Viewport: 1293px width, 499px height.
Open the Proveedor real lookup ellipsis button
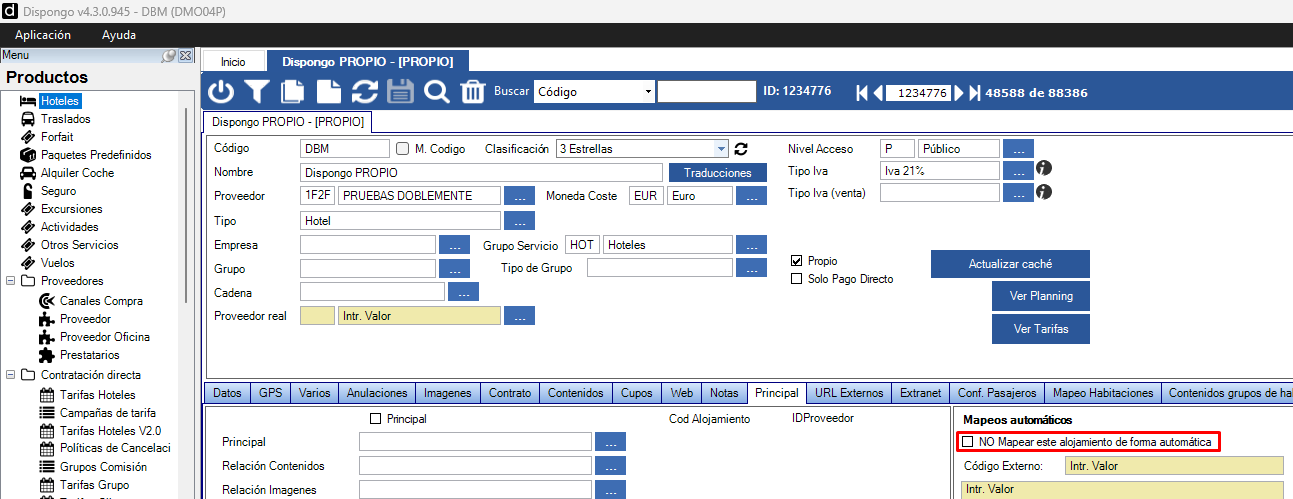[x=519, y=316]
